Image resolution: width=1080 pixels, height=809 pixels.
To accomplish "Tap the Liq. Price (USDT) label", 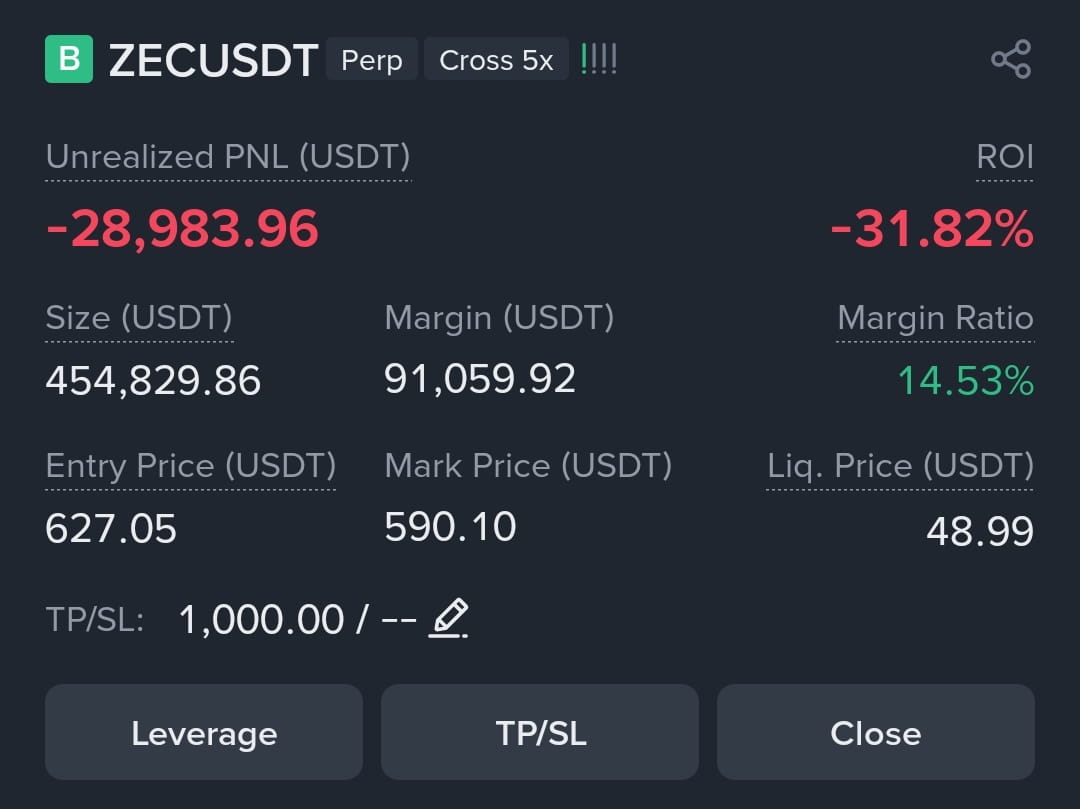I will pyautogui.click(x=900, y=466).
